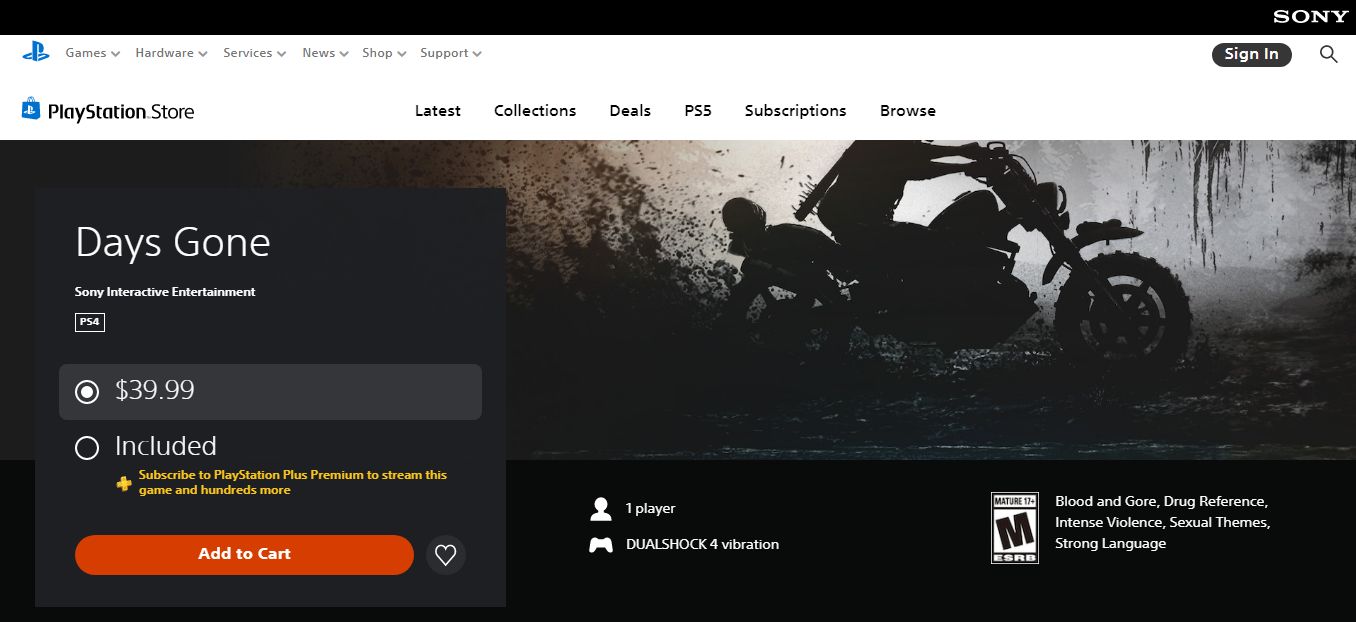Click the Add to Cart button

[x=244, y=554]
